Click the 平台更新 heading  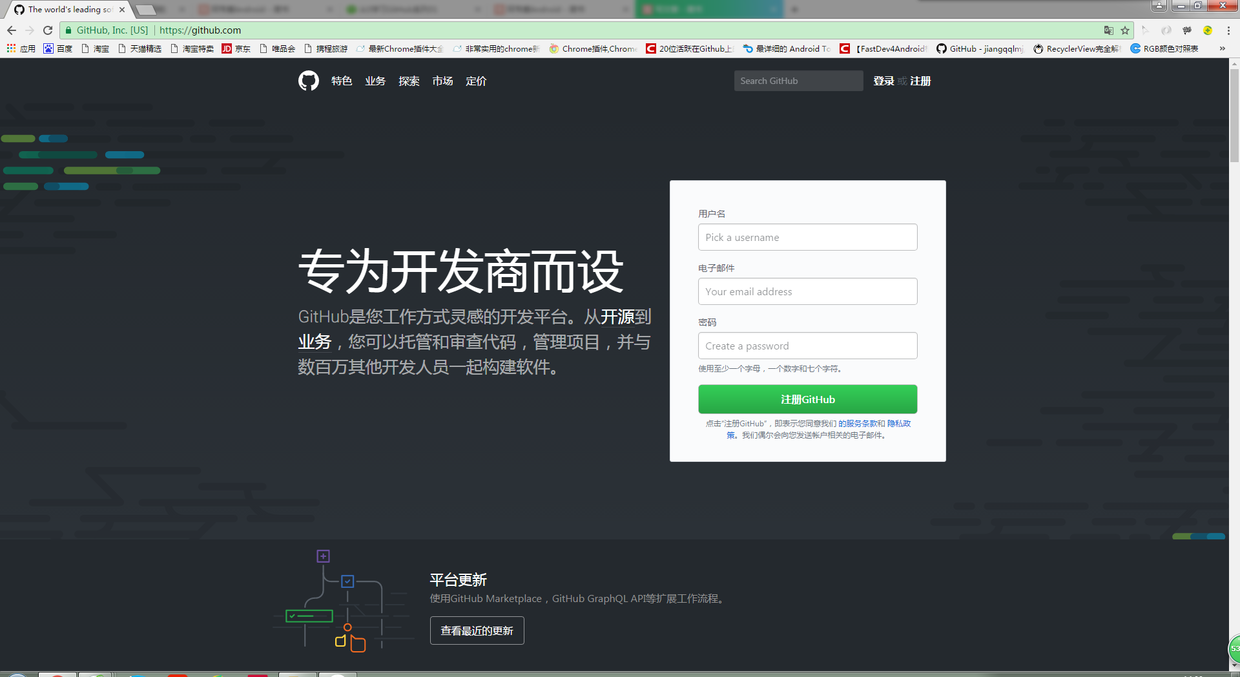458,580
